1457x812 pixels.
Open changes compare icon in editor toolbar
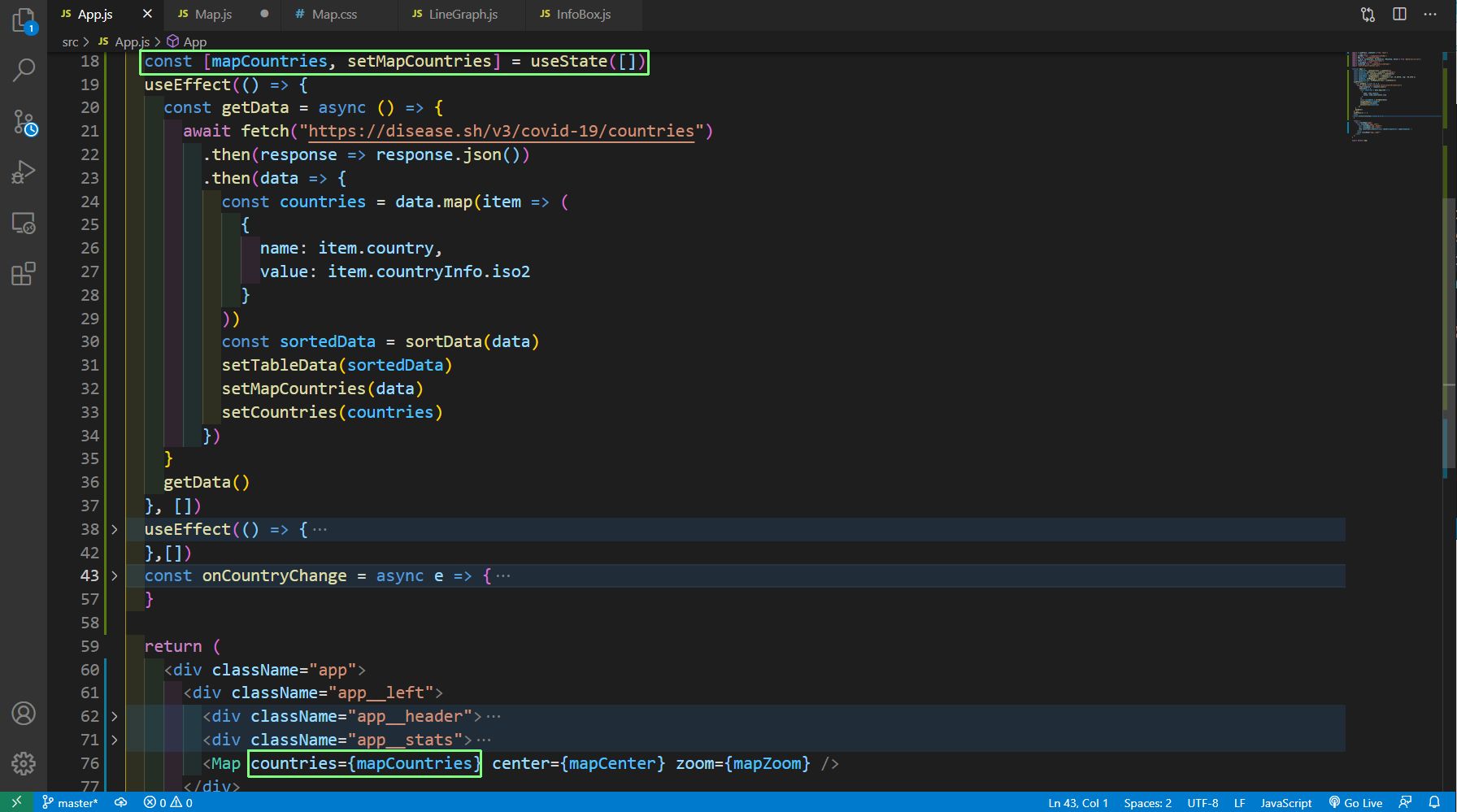coord(1368,15)
